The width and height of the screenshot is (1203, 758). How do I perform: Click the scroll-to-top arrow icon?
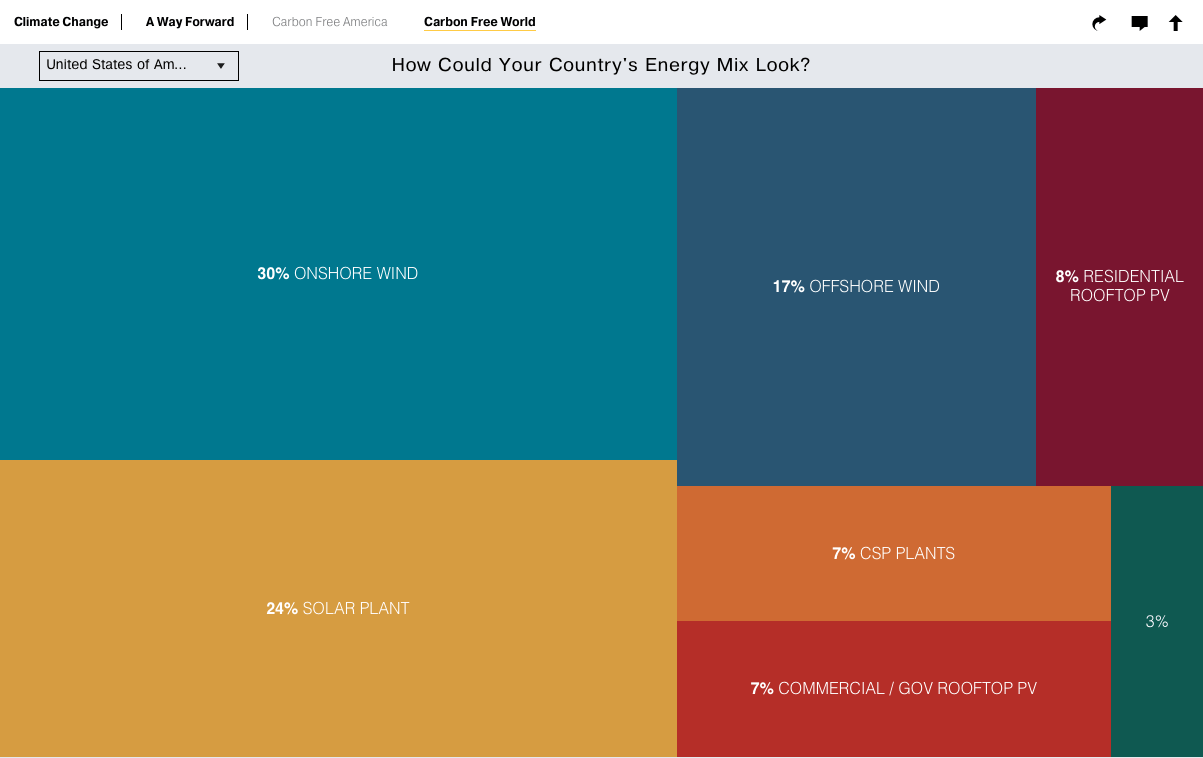pos(1175,22)
